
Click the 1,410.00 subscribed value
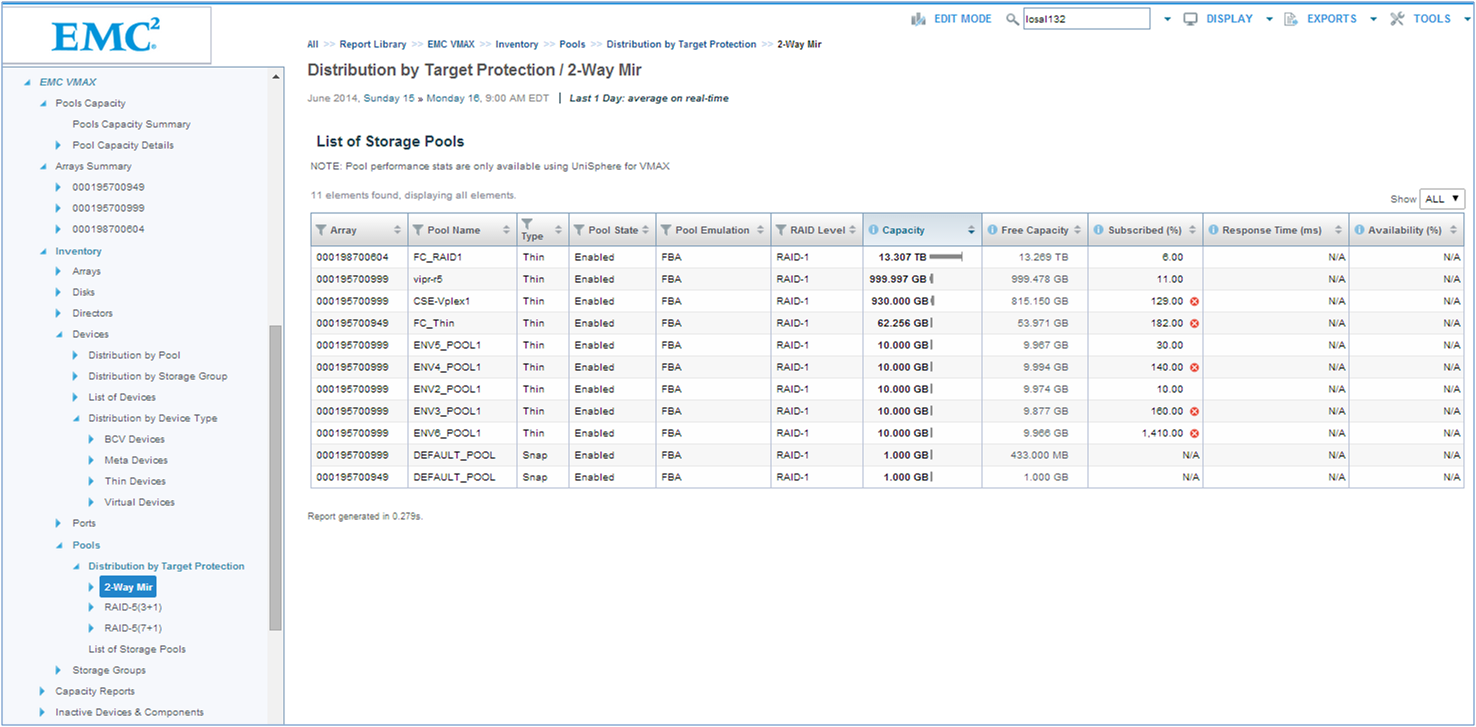click(1162, 433)
